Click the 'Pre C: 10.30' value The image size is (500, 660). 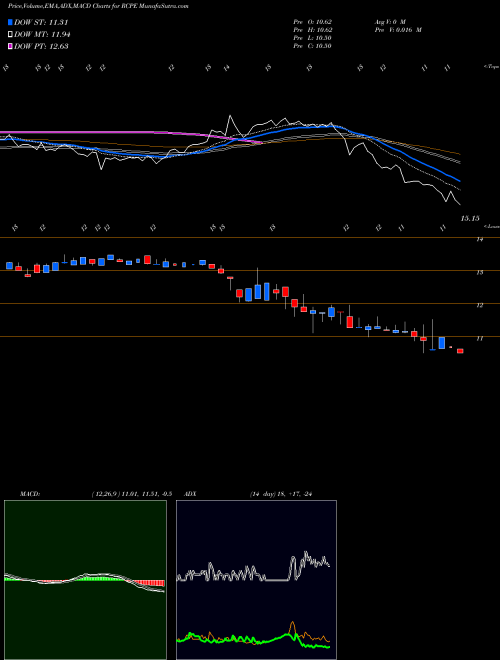pos(312,46)
